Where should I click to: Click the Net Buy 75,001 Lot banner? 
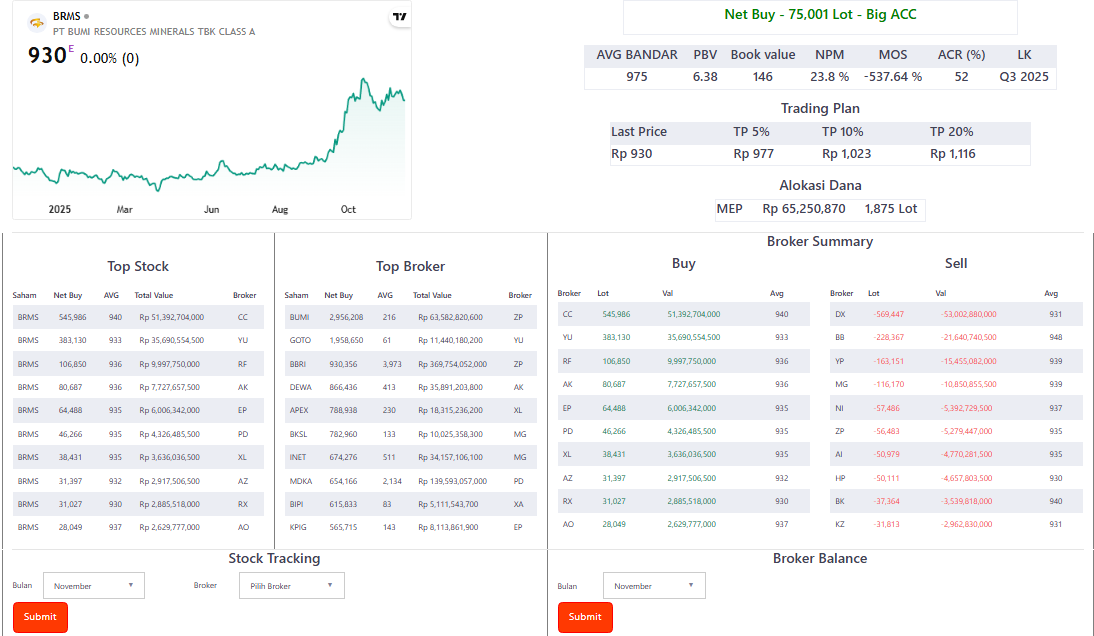[x=820, y=15]
